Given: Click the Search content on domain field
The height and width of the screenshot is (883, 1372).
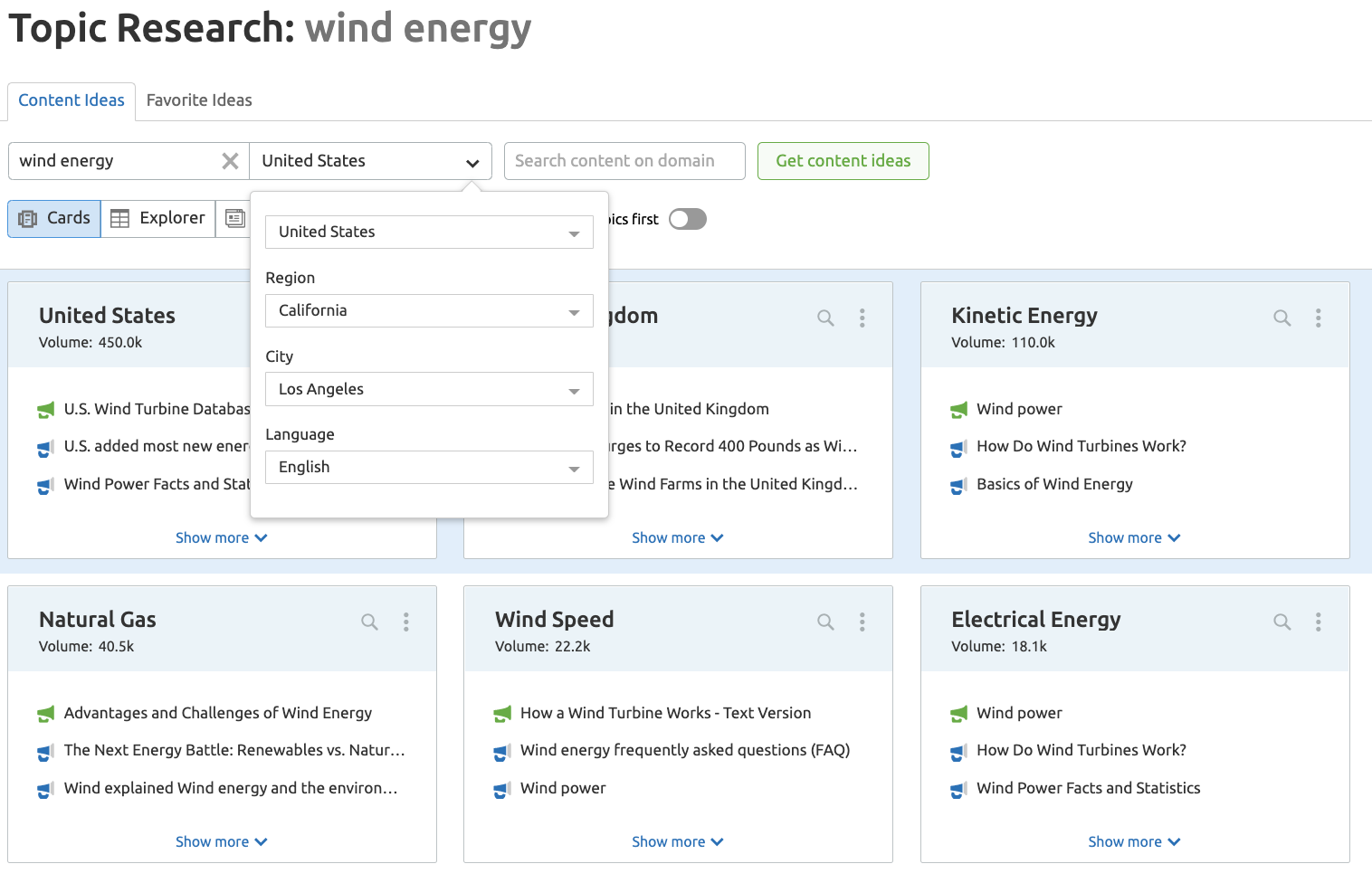Looking at the screenshot, I should tap(624, 161).
